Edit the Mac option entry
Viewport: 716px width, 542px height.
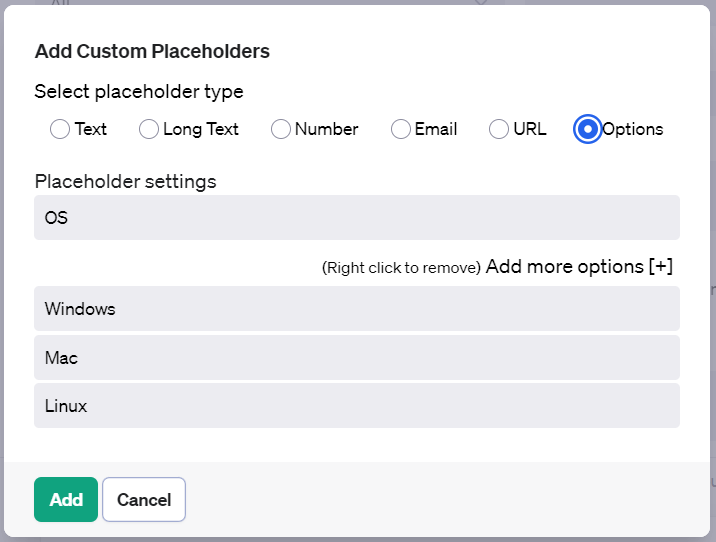[x=357, y=358]
